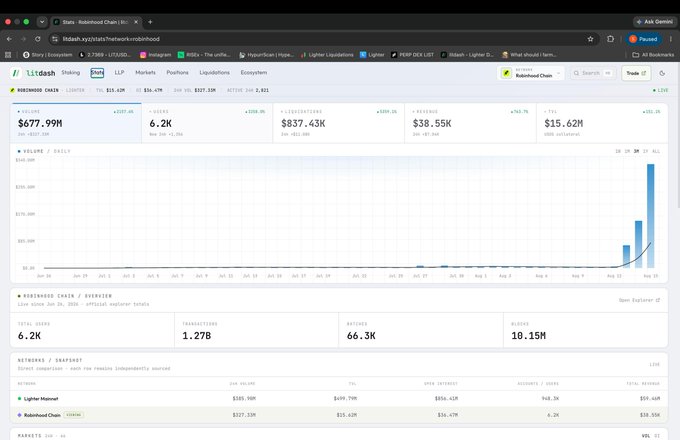Open the litdash - Lighter D... bookmark

467,55
